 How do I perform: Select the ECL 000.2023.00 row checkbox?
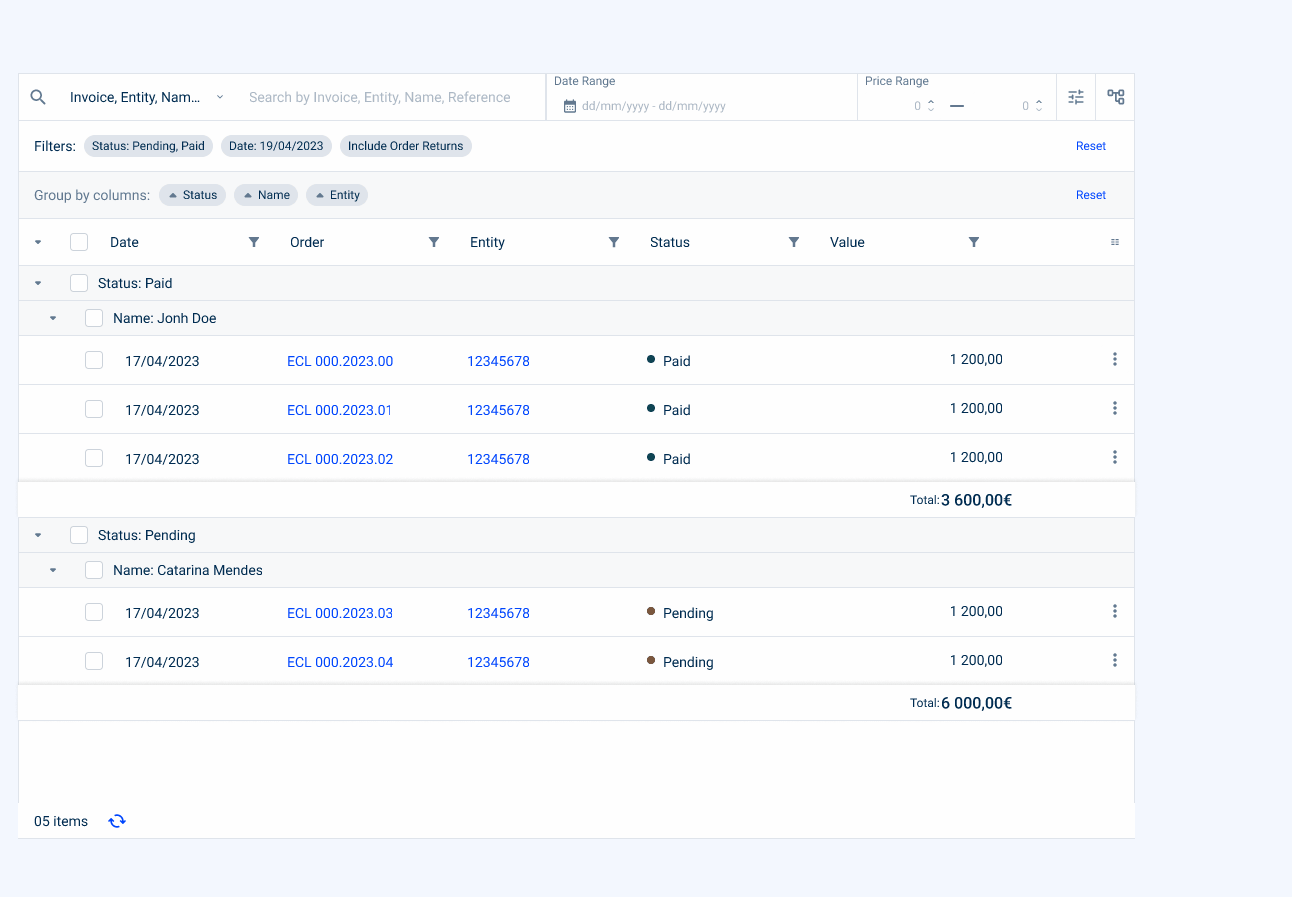tap(94, 360)
